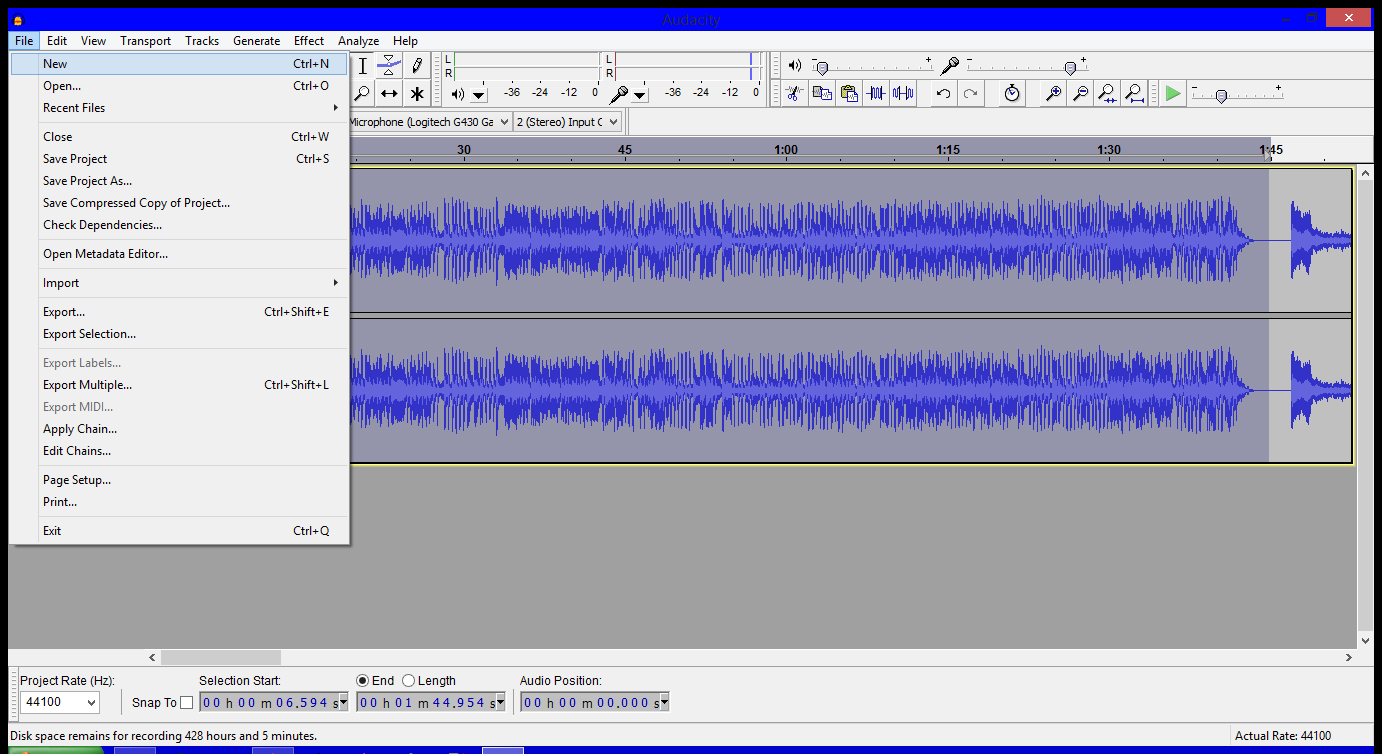
Task: Click the Undo arrow icon
Action: [943, 93]
